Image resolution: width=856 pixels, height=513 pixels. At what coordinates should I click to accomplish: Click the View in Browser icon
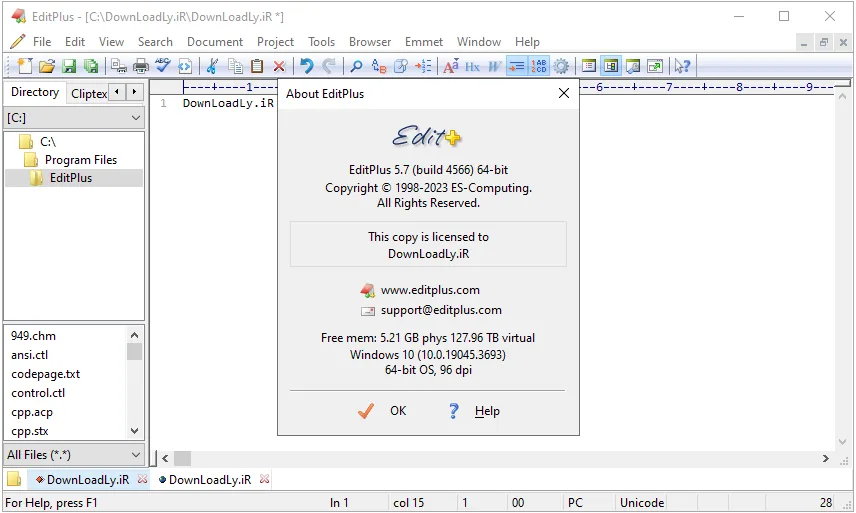(185, 66)
